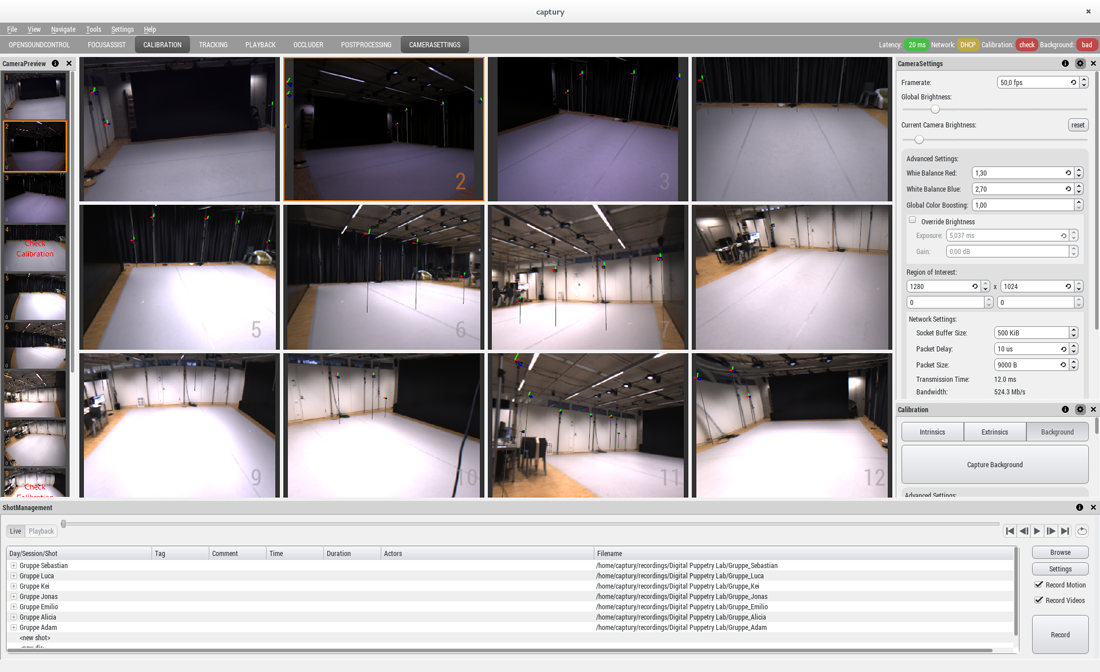This screenshot has height=672, width=1100.
Task: Enable Override Brightness checkbox
Action: point(912,220)
